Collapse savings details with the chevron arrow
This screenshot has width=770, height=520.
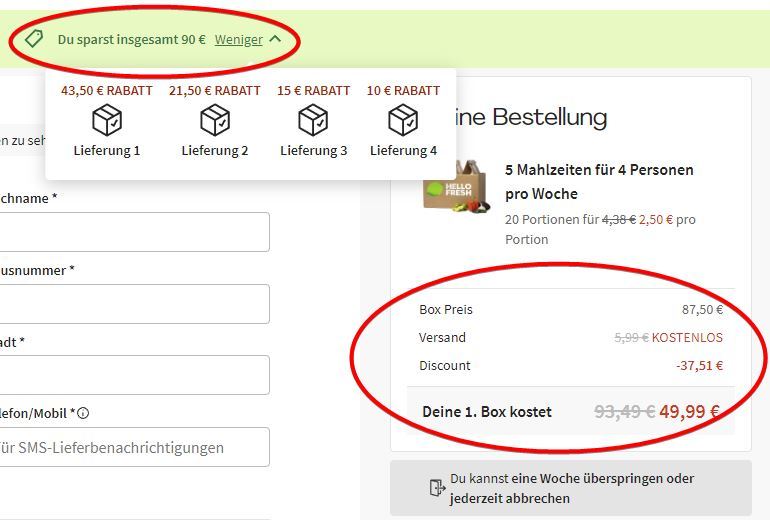coord(276,39)
